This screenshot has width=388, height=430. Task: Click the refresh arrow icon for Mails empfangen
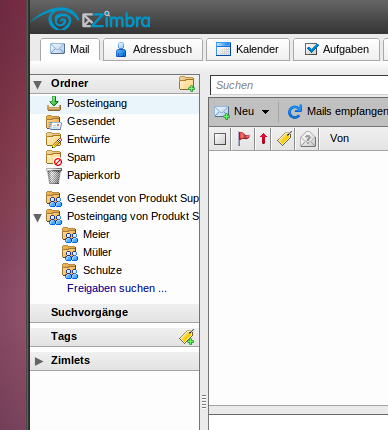[295, 112]
